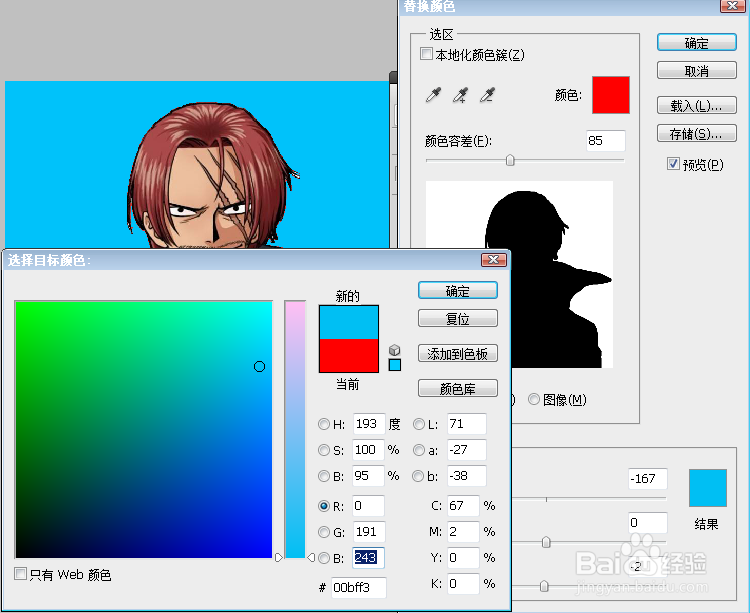750x613 pixels.
Task: Click 取消 in the Replace Color dialog
Action: pyautogui.click(x=696, y=70)
